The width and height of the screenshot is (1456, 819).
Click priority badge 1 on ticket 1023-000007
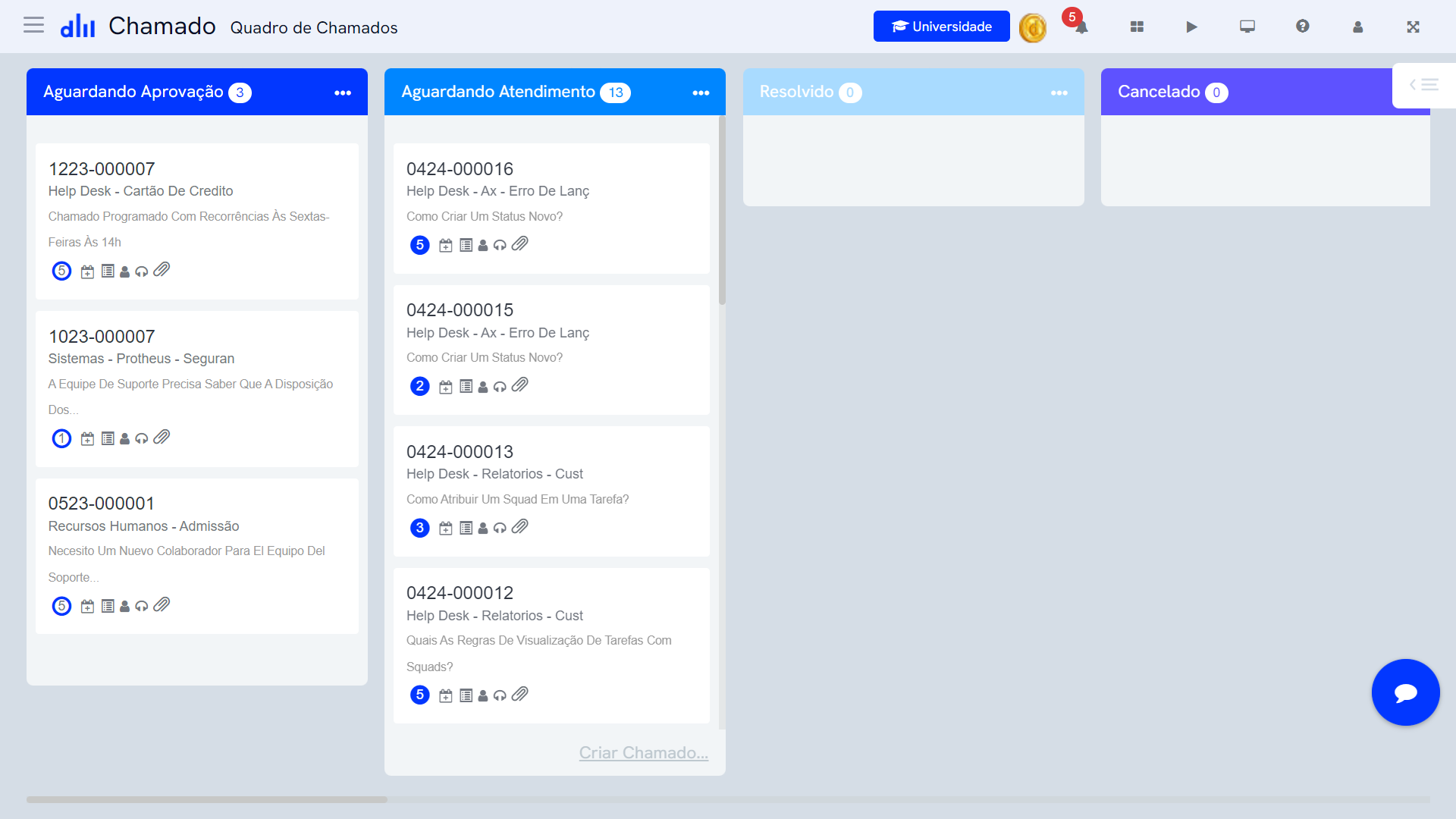tap(61, 438)
